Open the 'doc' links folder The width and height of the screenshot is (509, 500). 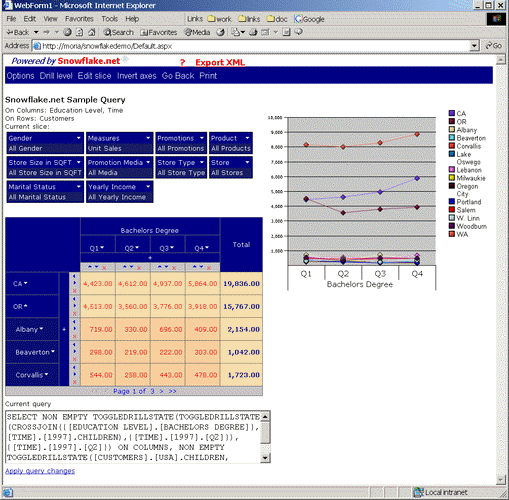coord(277,19)
